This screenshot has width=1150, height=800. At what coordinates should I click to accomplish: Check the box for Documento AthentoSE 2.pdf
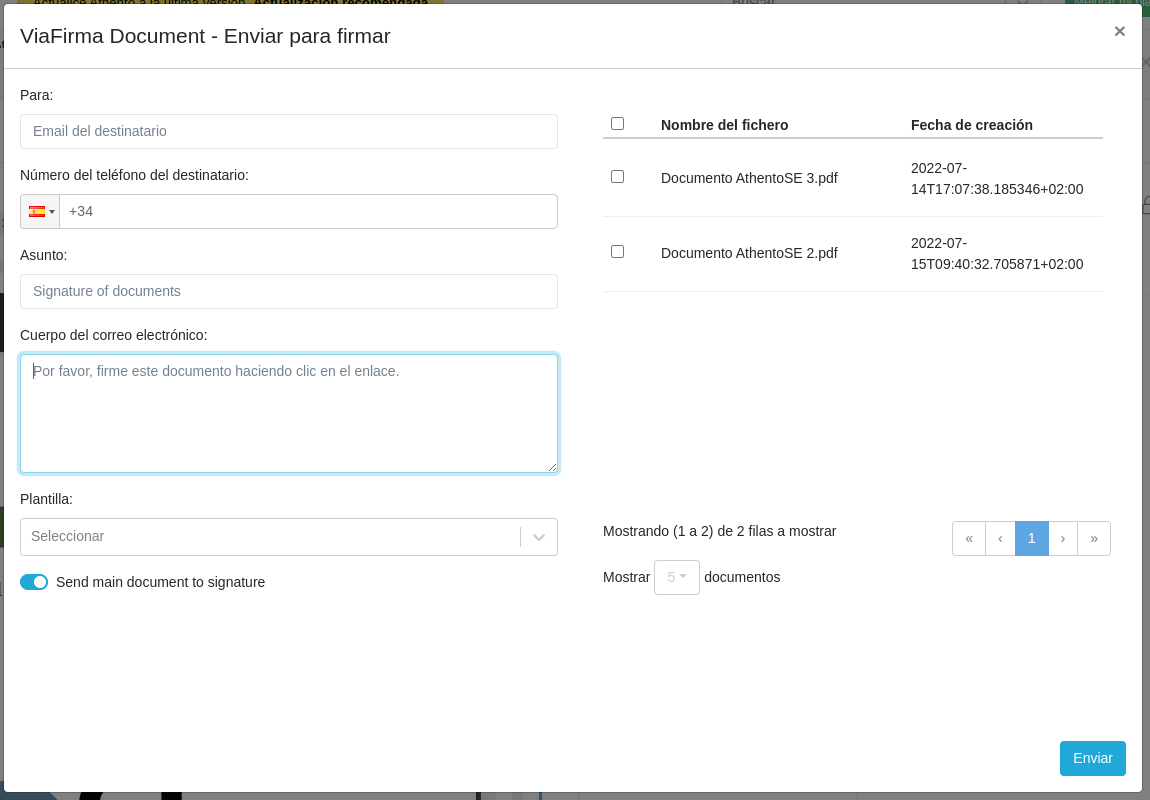click(617, 252)
